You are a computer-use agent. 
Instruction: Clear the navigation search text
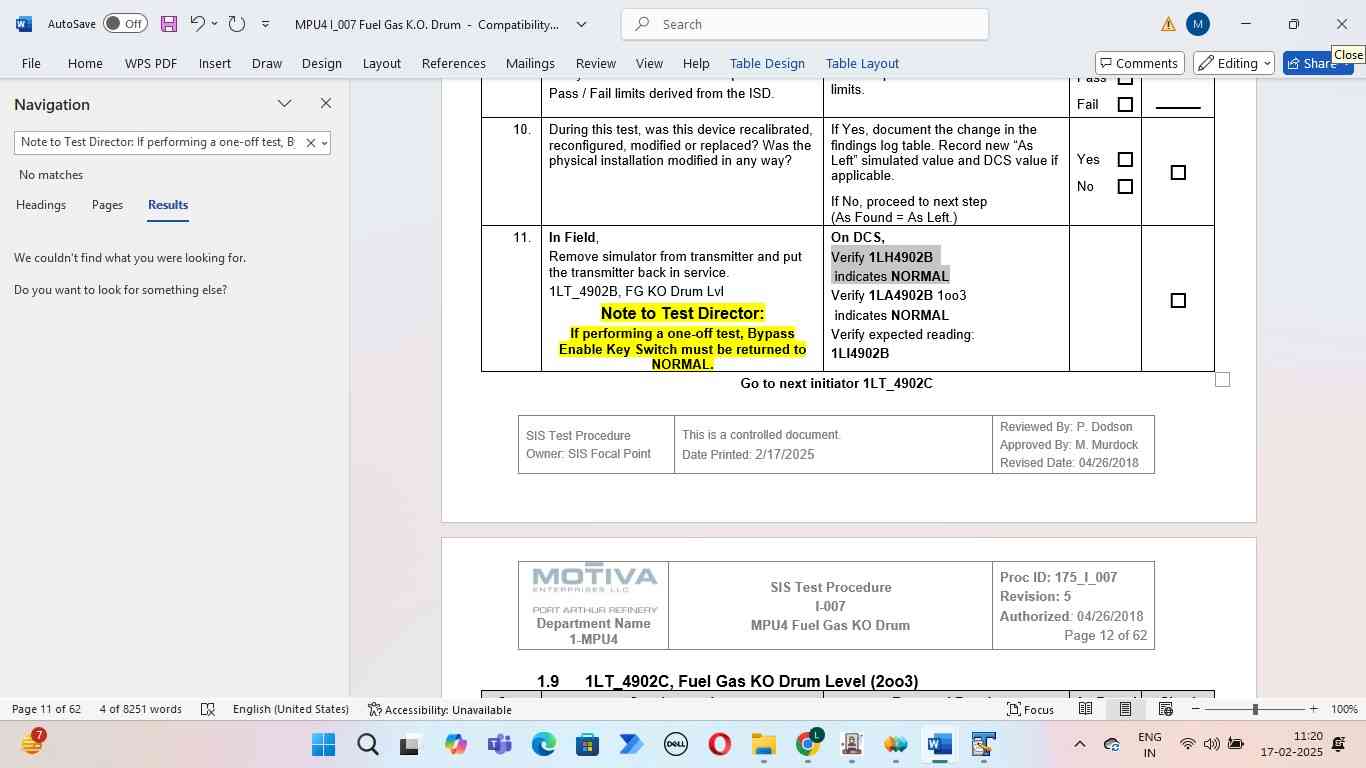(310, 143)
